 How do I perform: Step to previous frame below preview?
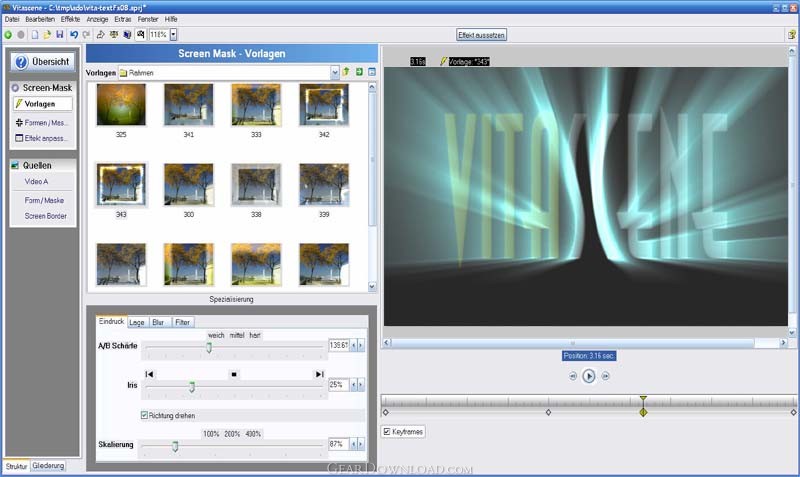(572, 376)
